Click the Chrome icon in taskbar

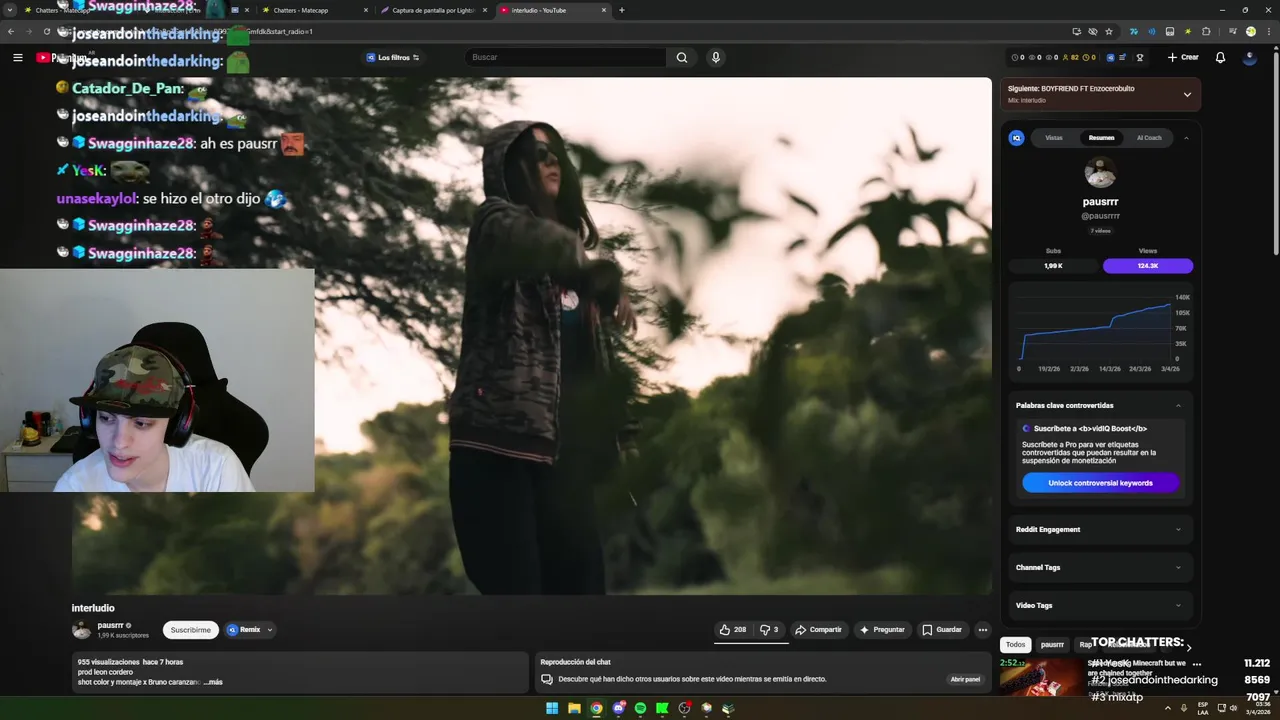[x=596, y=708]
